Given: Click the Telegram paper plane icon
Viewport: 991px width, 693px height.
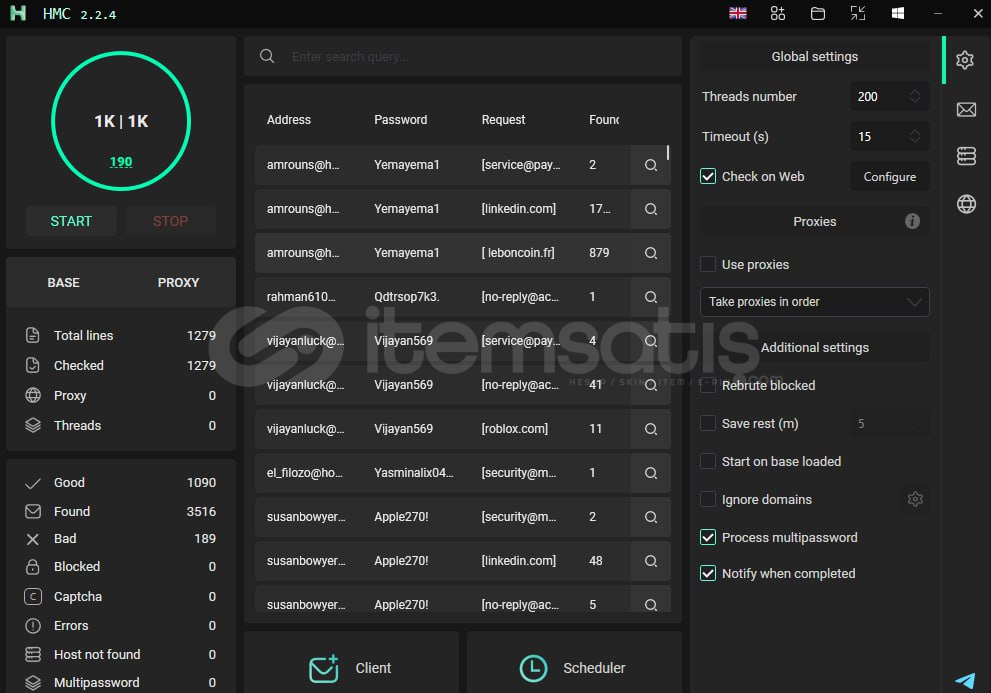Looking at the screenshot, I should click(965, 680).
